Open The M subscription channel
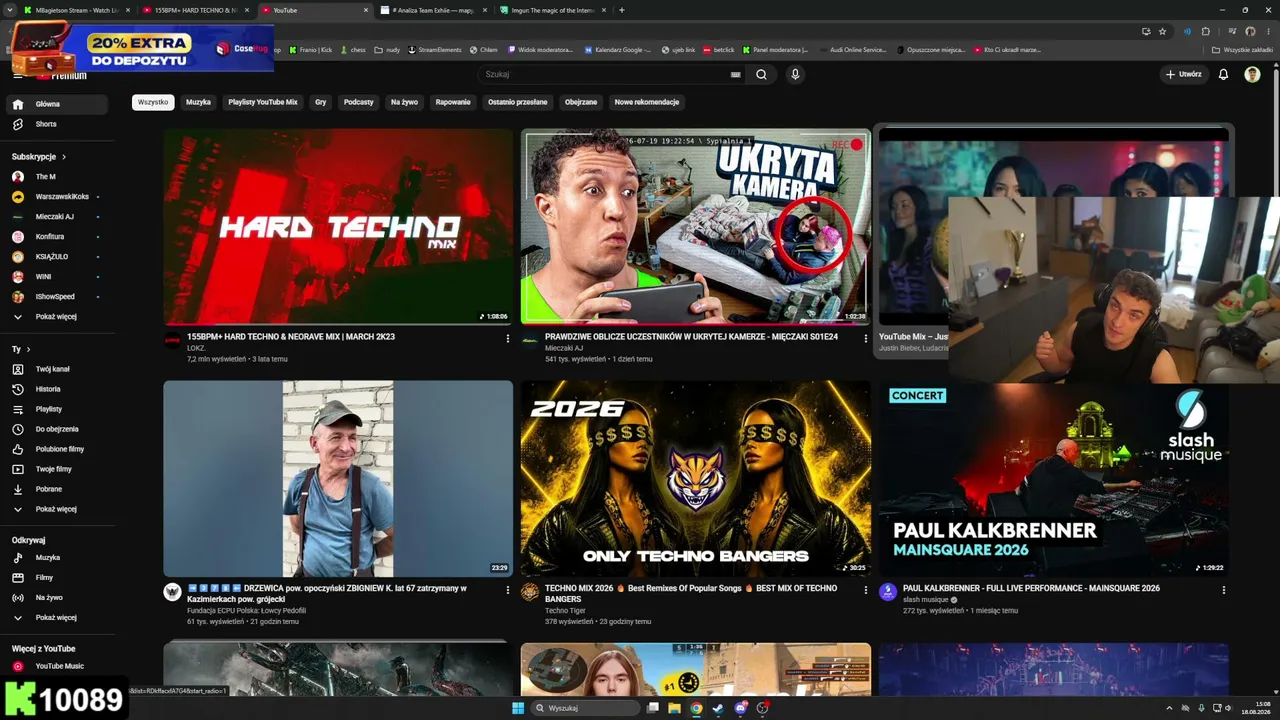This screenshot has width=1280, height=720. click(x=58, y=177)
